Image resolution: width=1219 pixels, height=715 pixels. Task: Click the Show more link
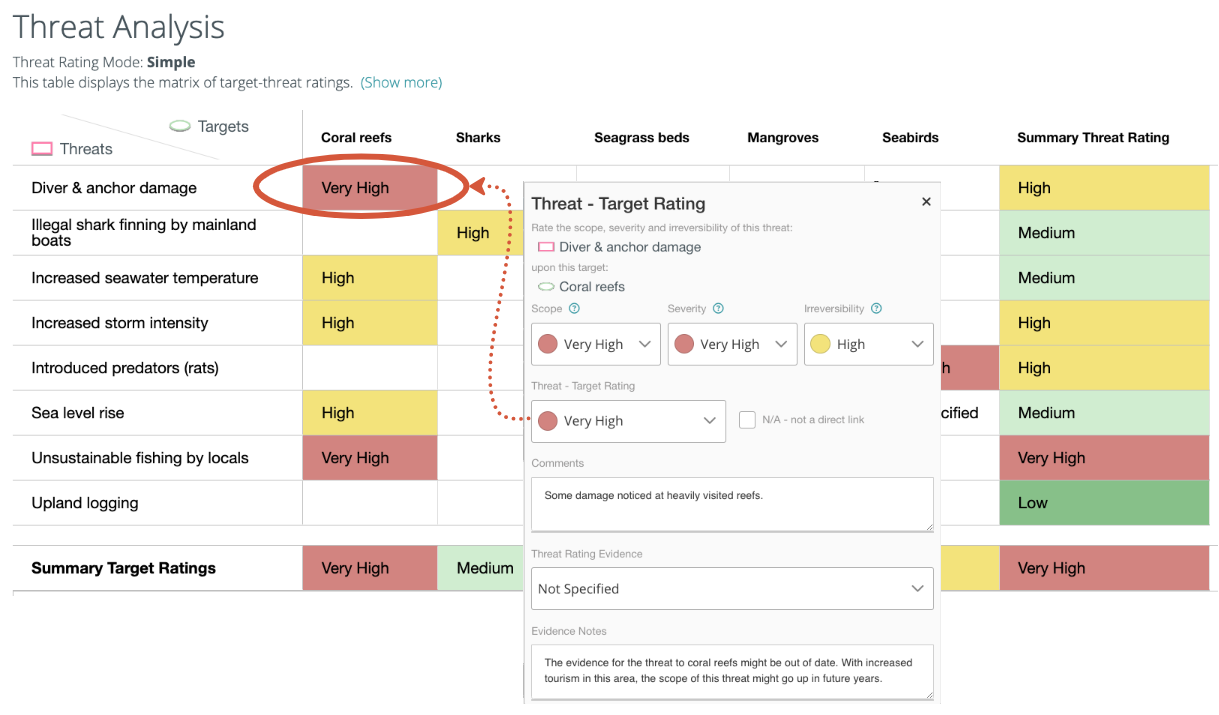[x=401, y=82]
